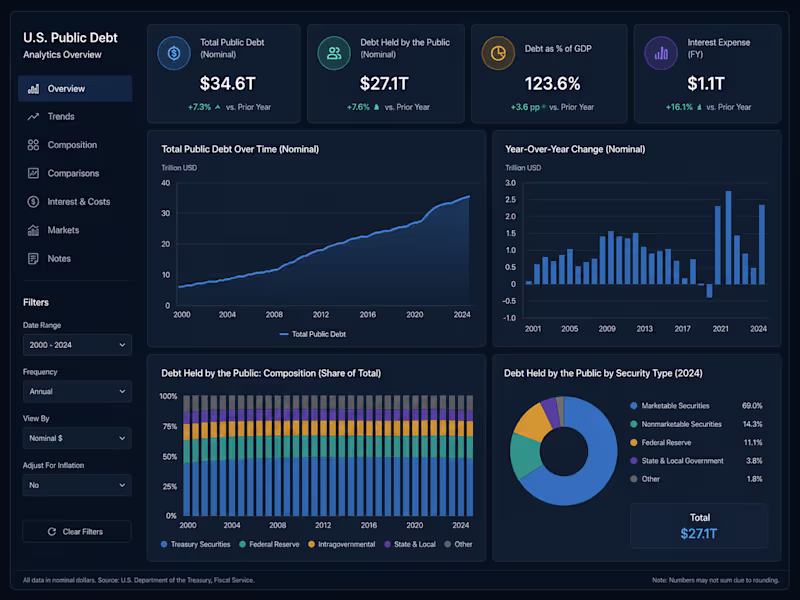Click Other swatch in donut chart legend

tap(634, 479)
